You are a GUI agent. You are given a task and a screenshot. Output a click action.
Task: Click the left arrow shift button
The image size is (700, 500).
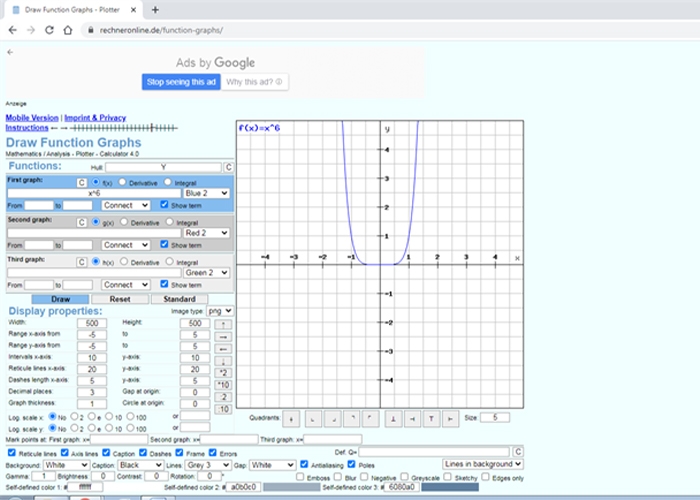click(x=223, y=349)
